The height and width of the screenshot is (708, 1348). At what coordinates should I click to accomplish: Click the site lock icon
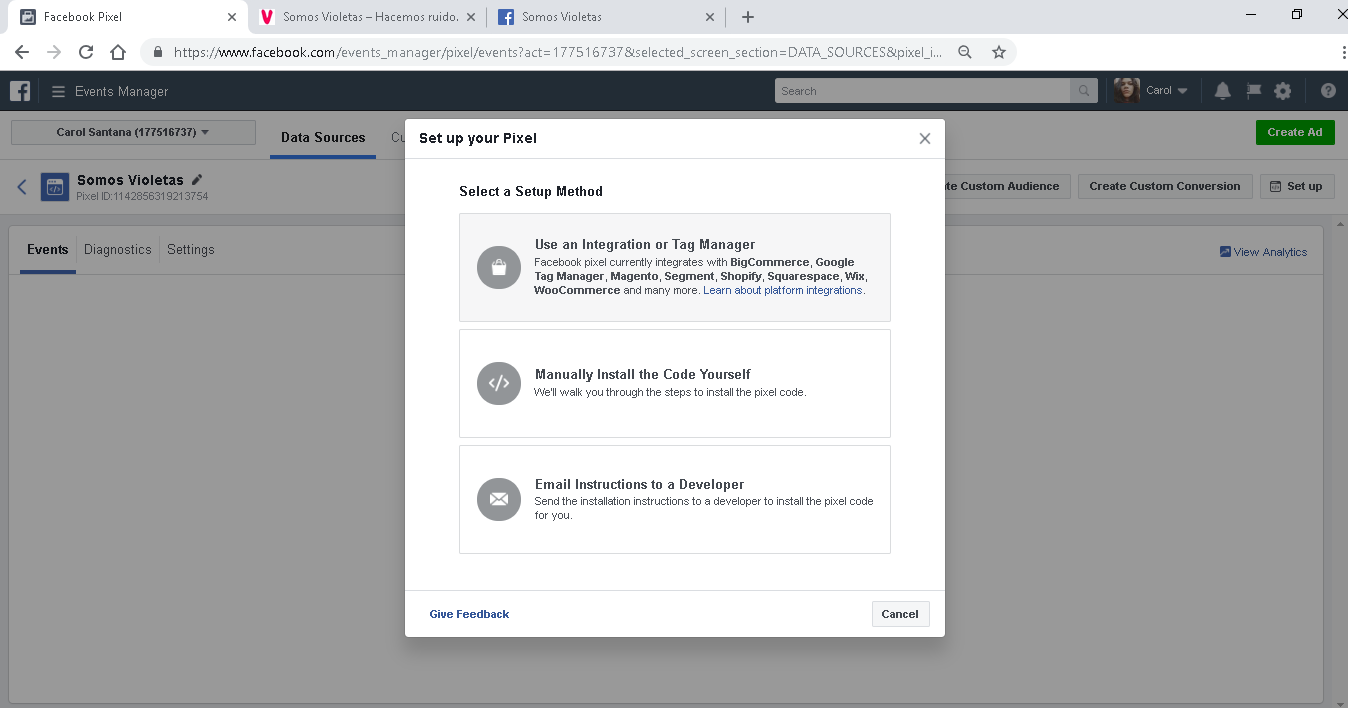pos(158,52)
